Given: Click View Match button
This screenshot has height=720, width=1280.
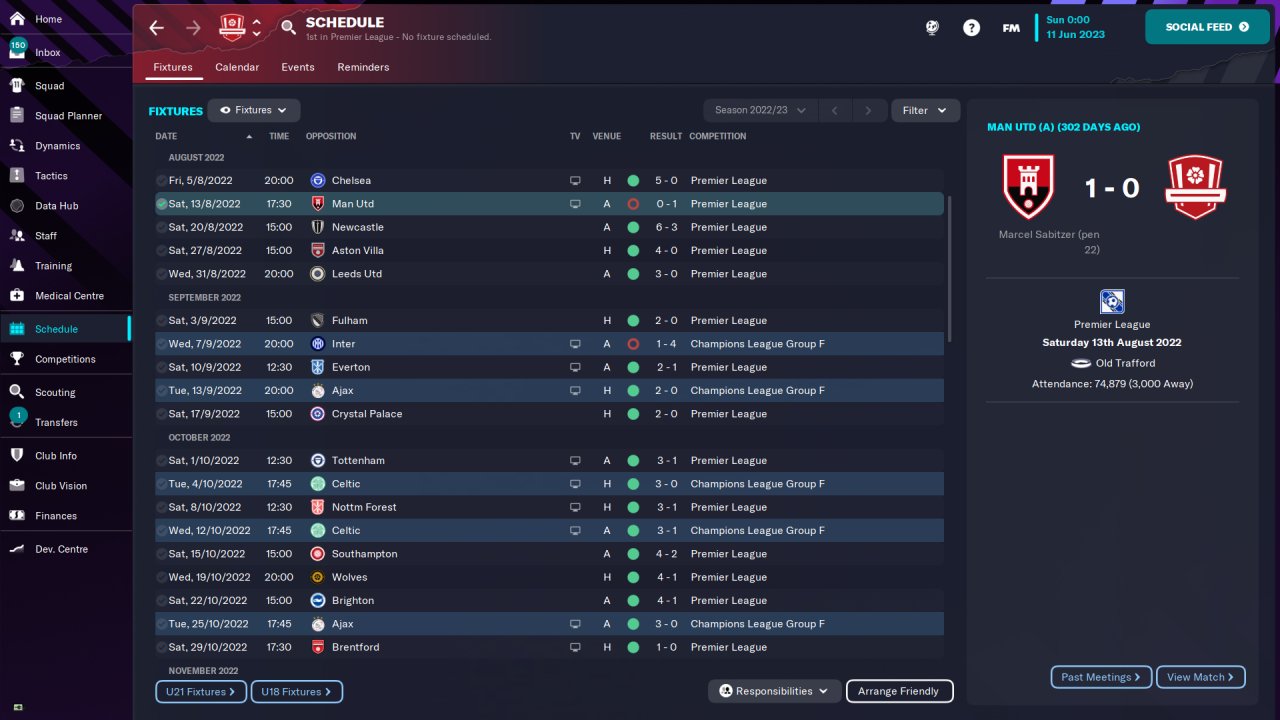Looking at the screenshot, I should [x=1201, y=677].
